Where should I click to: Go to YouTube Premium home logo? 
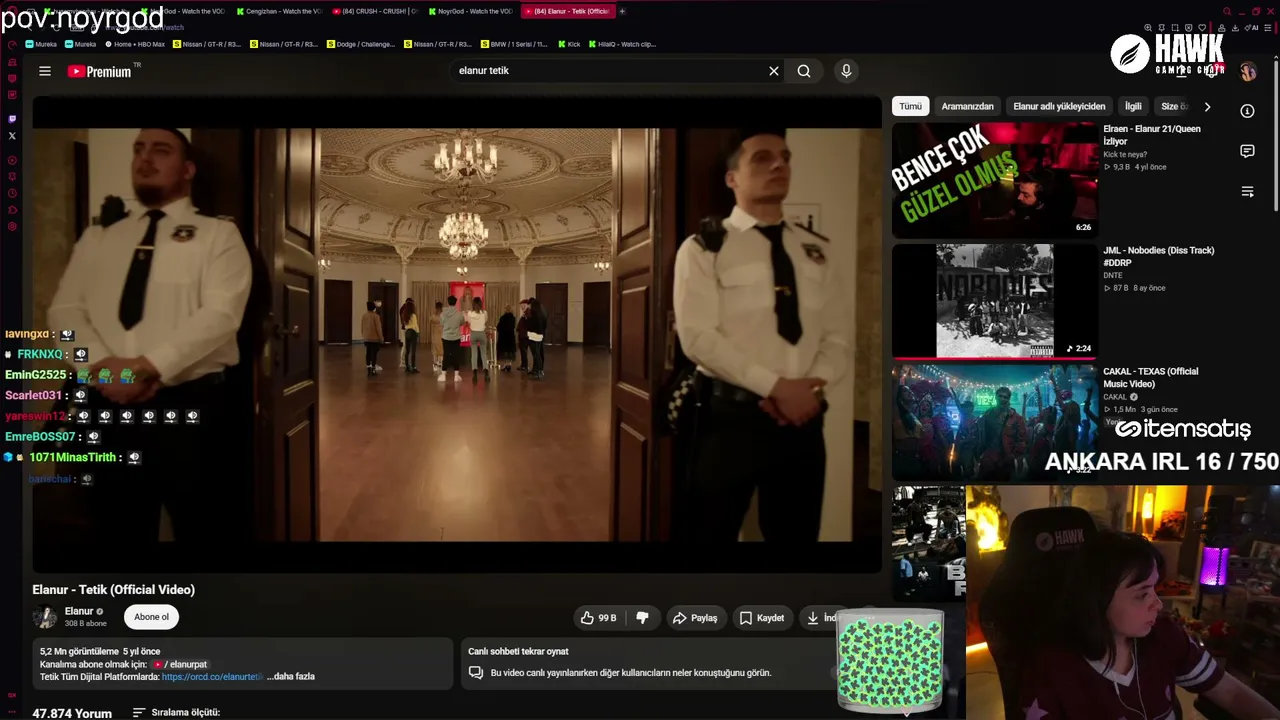[99, 71]
